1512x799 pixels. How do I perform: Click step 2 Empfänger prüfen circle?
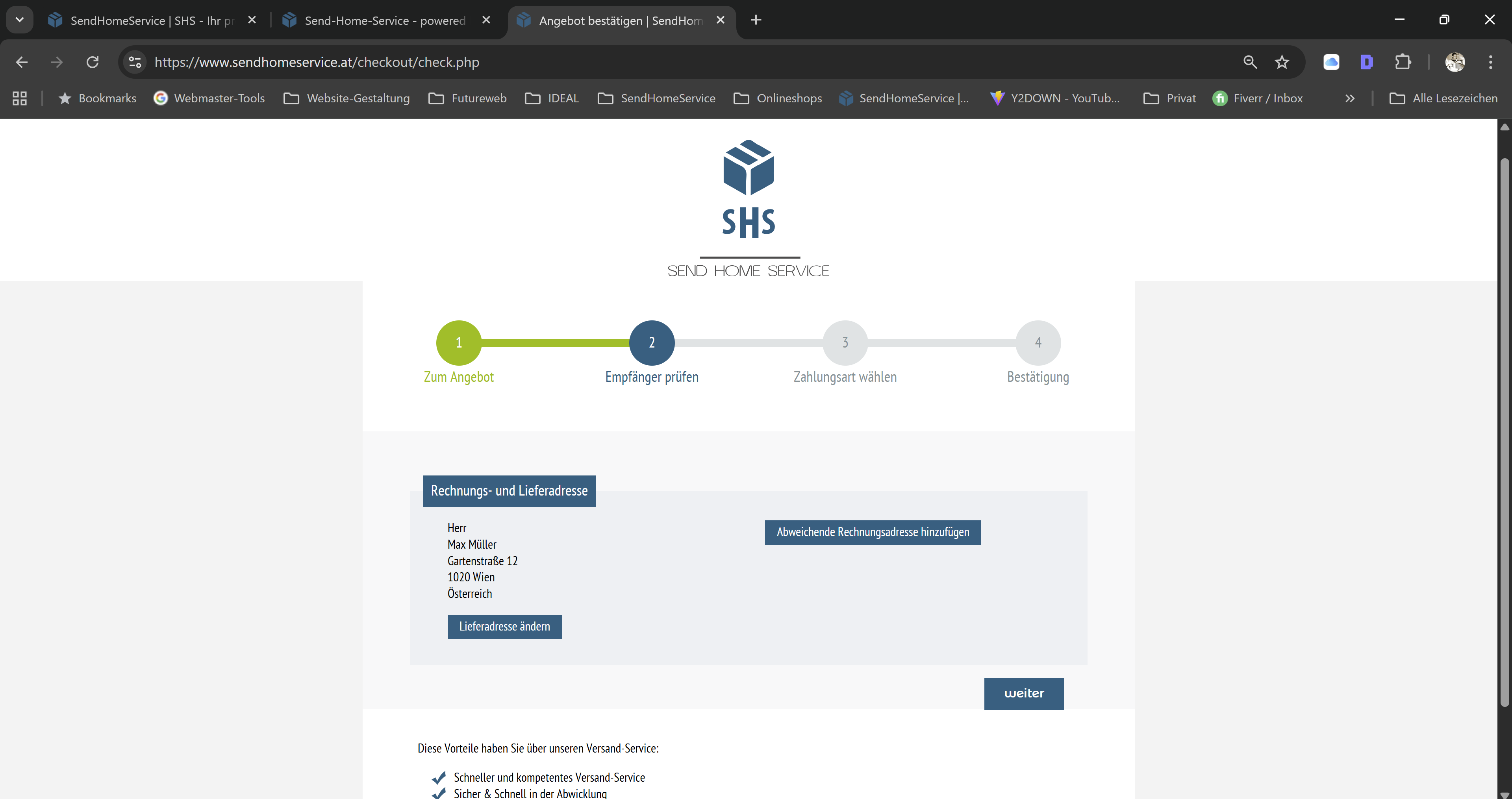(652, 342)
